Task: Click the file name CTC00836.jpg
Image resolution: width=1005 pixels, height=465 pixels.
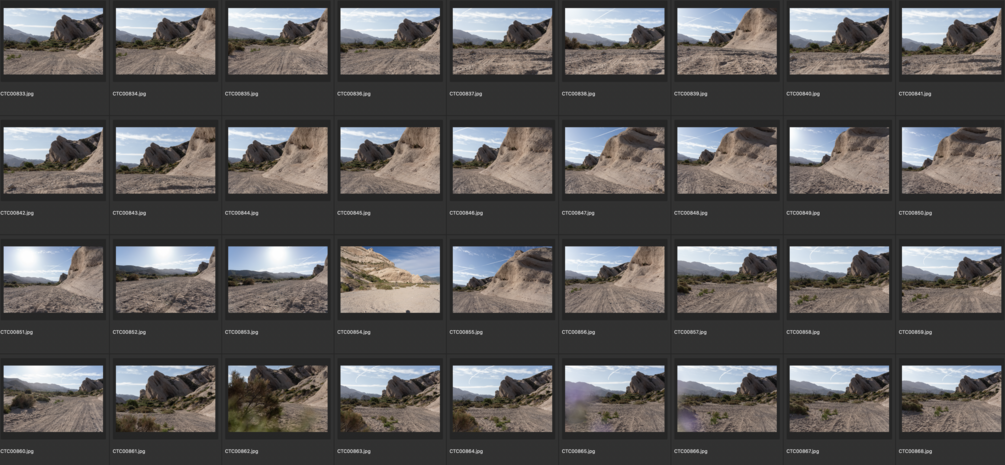Action: pos(354,94)
